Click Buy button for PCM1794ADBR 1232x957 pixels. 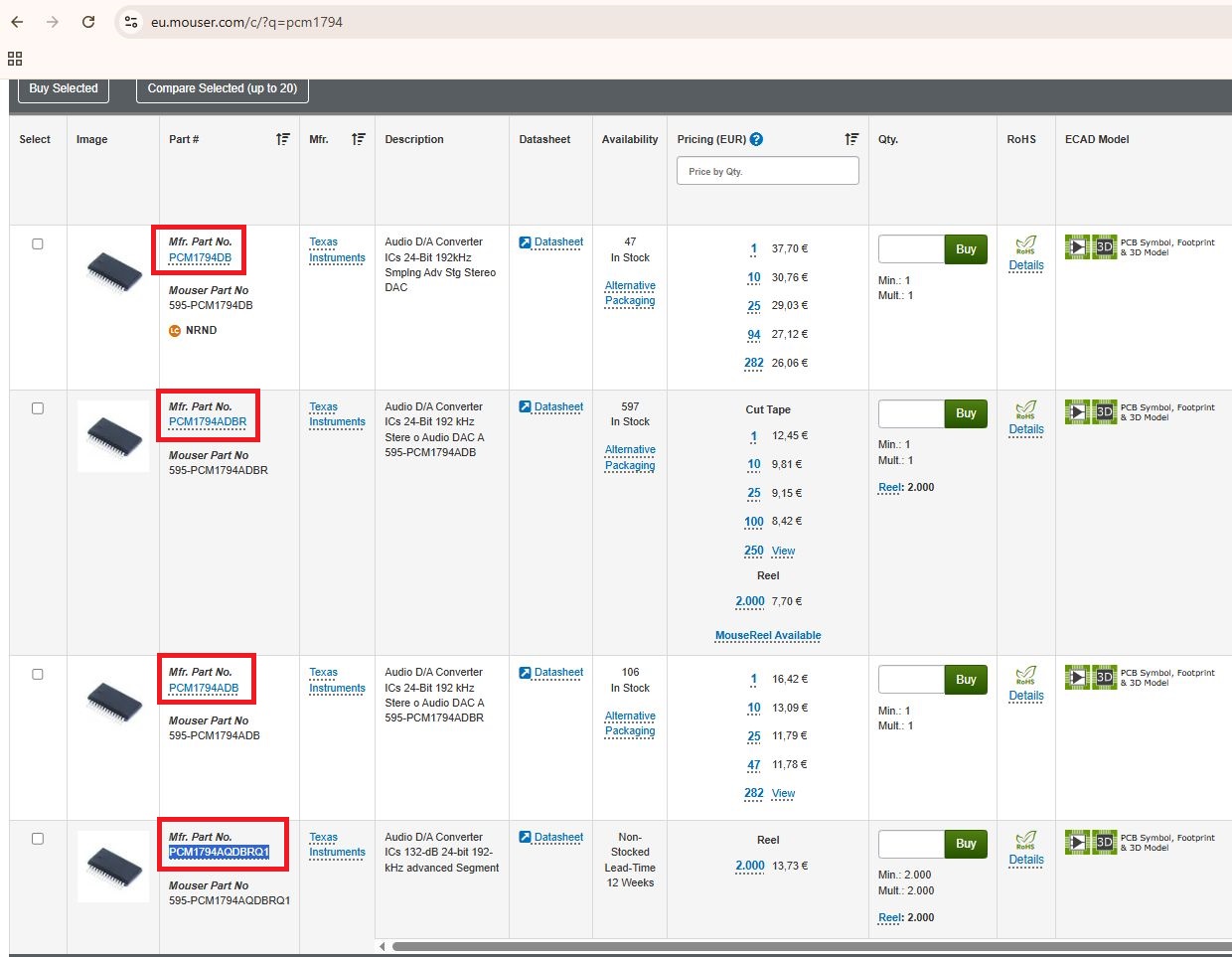pos(966,413)
